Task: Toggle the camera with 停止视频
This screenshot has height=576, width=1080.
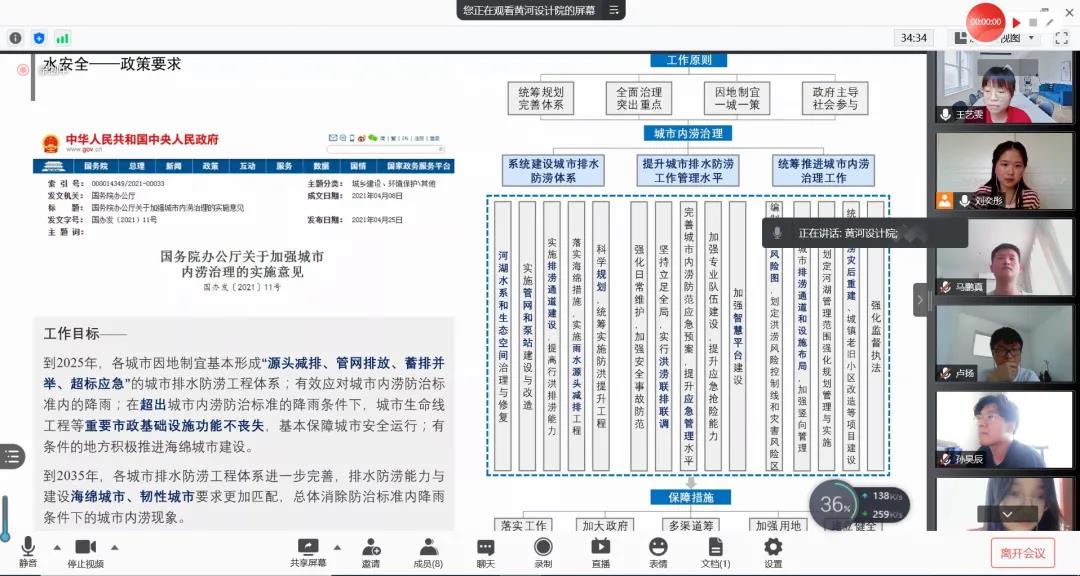Action: click(85, 552)
